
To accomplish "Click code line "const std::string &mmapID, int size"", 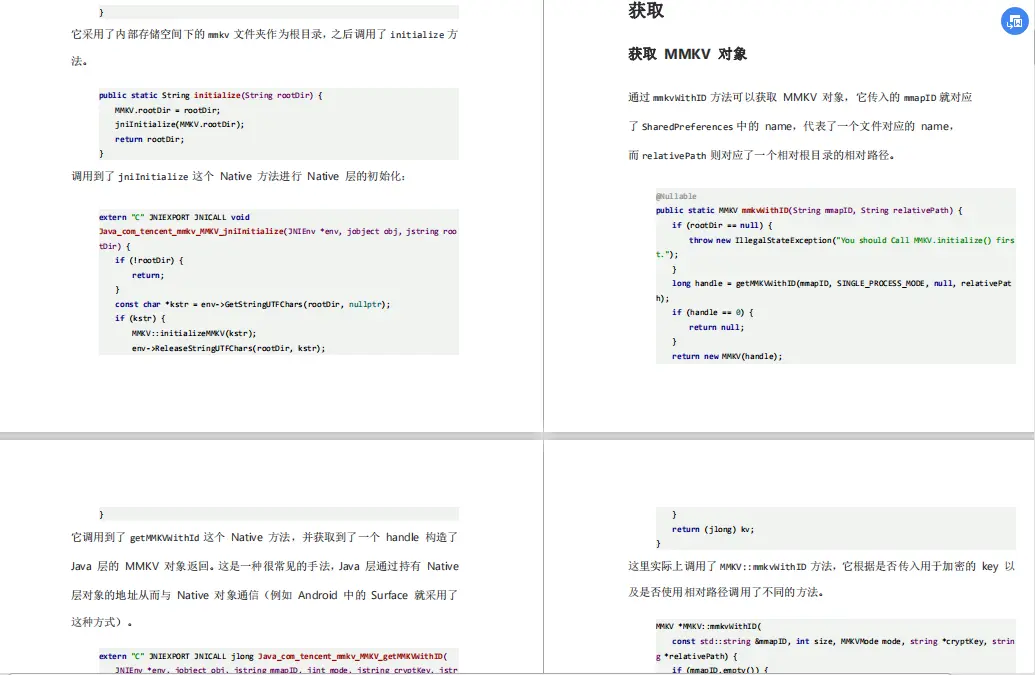I will click(844, 641).
